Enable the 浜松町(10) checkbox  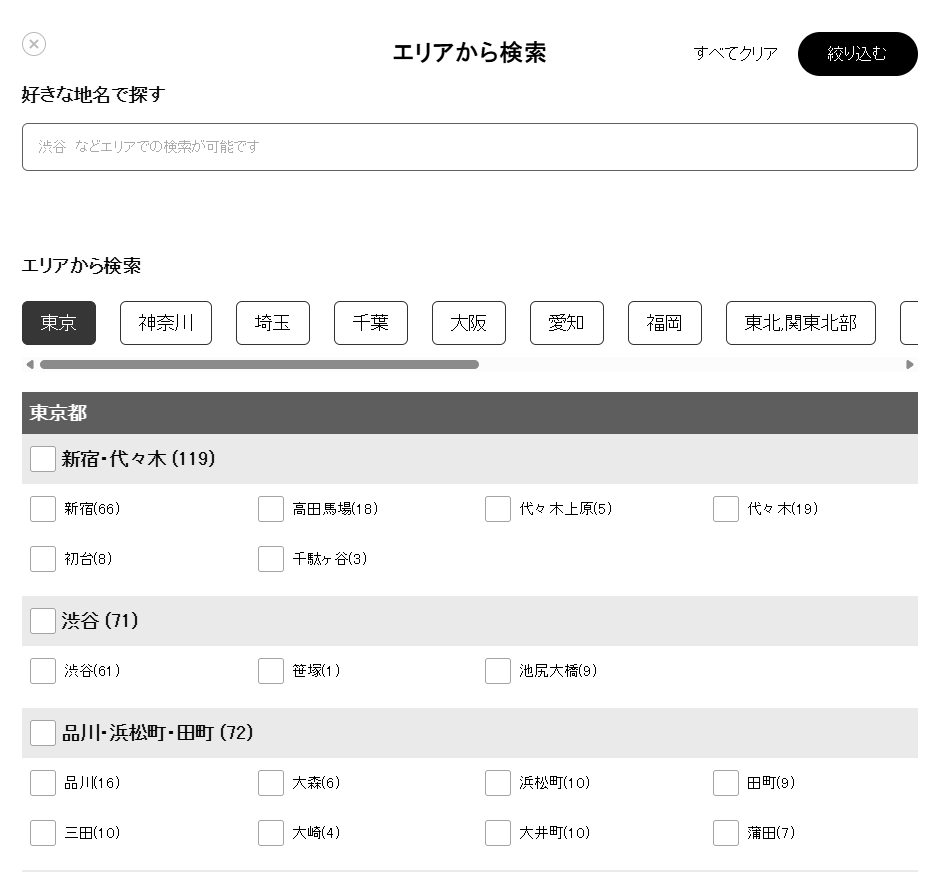[497, 782]
